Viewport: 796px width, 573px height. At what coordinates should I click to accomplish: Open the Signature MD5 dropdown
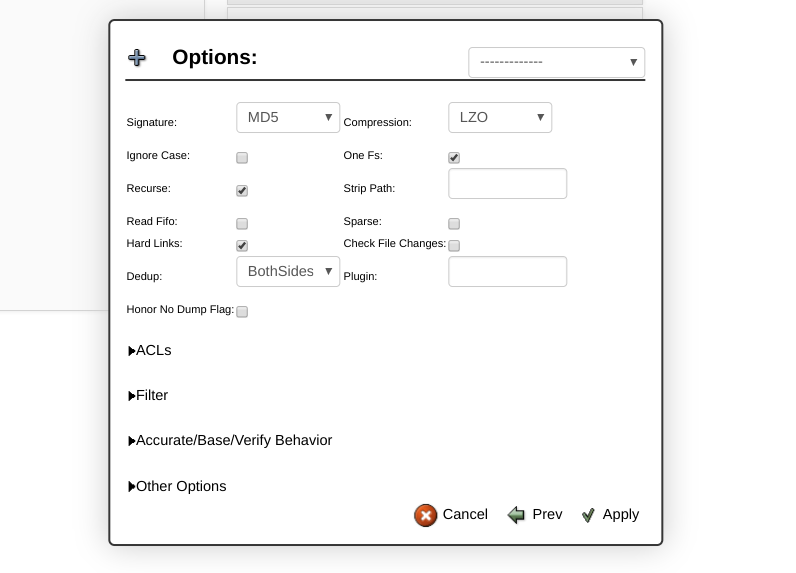point(288,118)
